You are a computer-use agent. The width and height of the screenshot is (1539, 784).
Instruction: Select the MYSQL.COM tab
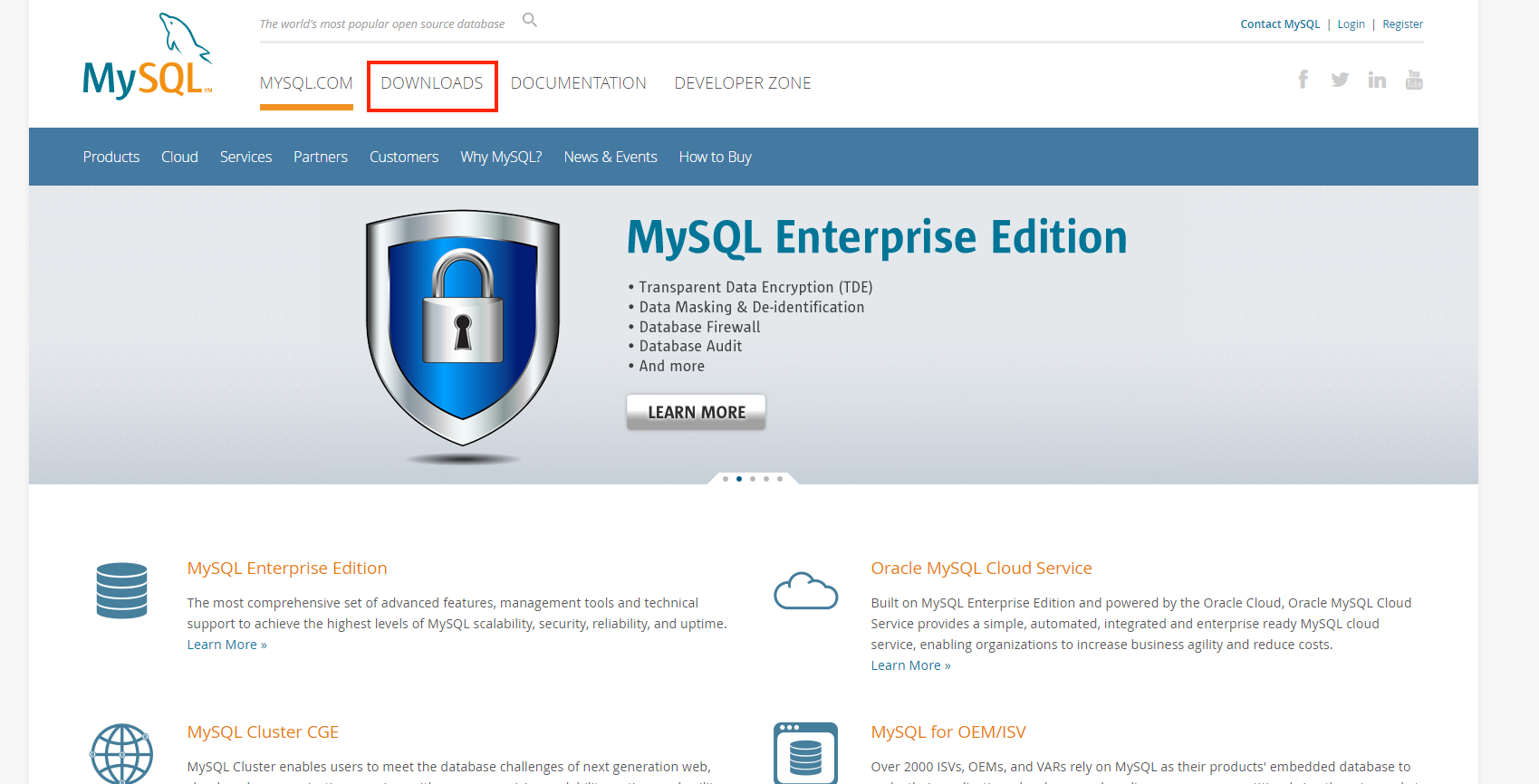click(x=306, y=83)
